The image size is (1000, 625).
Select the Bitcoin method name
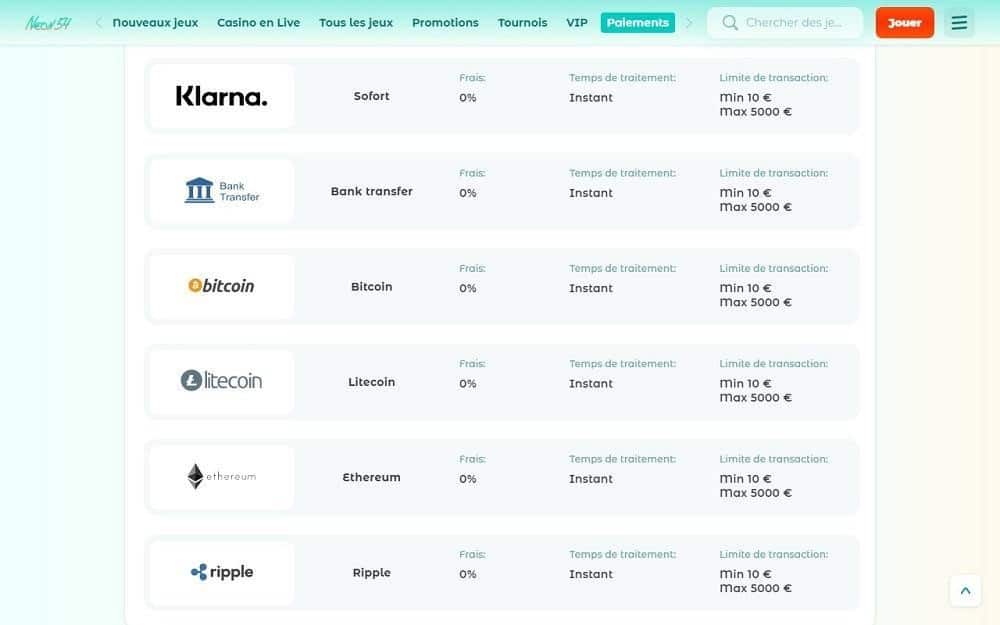[x=371, y=287]
